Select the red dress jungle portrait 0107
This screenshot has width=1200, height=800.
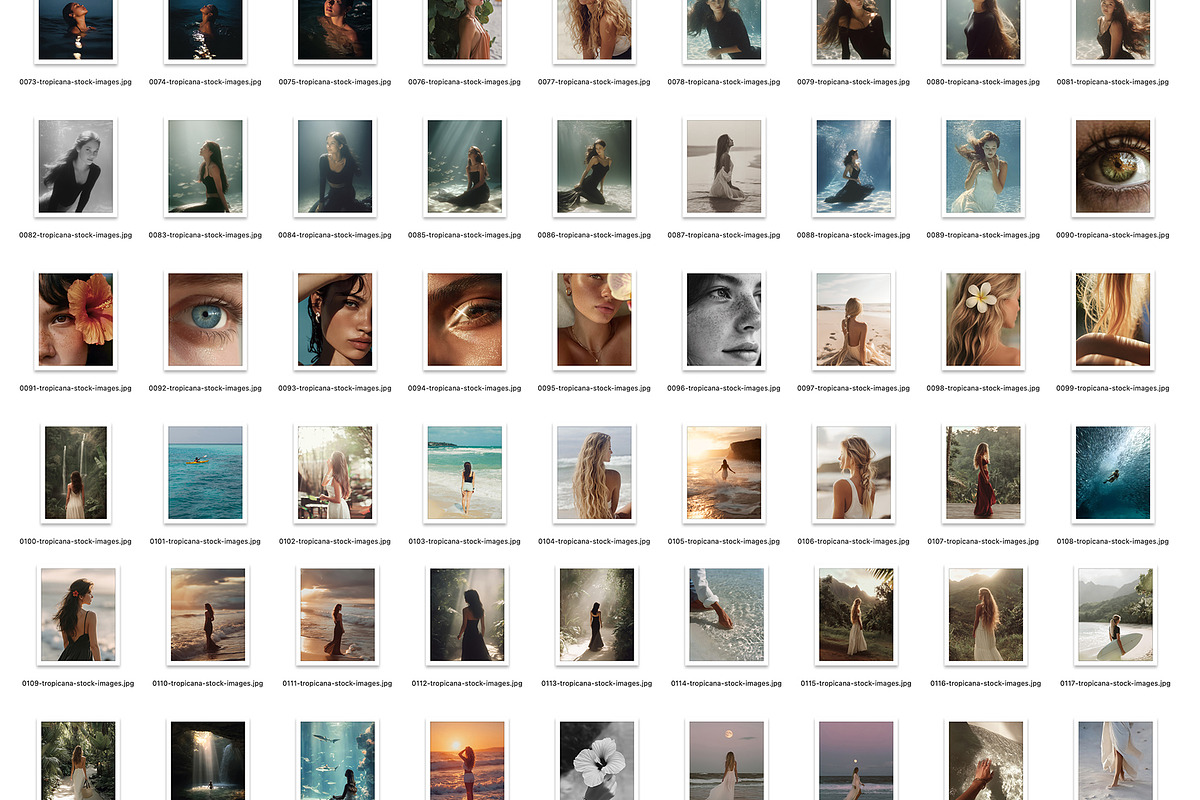pos(983,472)
